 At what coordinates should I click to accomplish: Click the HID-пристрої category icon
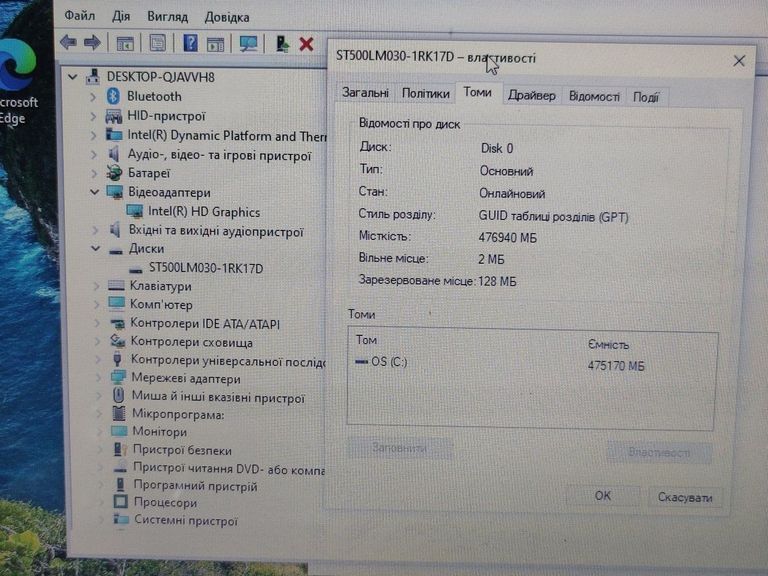pos(114,116)
